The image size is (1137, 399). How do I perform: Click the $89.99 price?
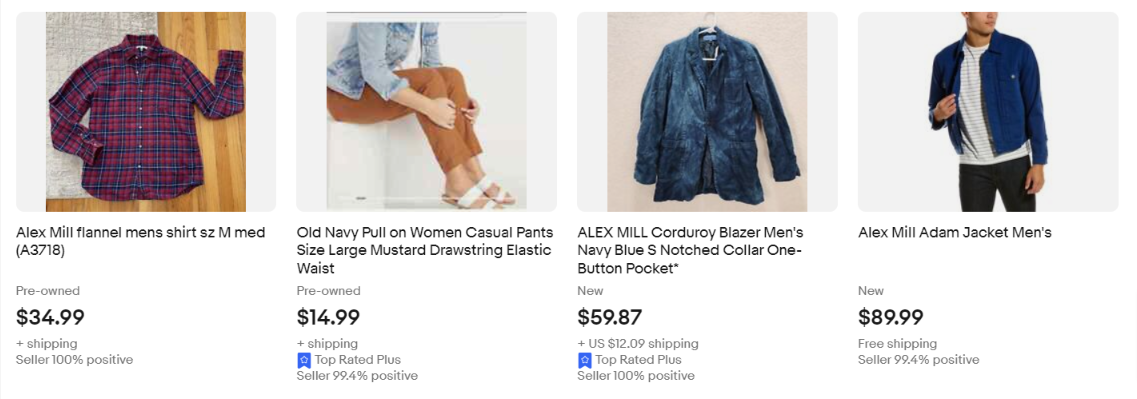(890, 318)
